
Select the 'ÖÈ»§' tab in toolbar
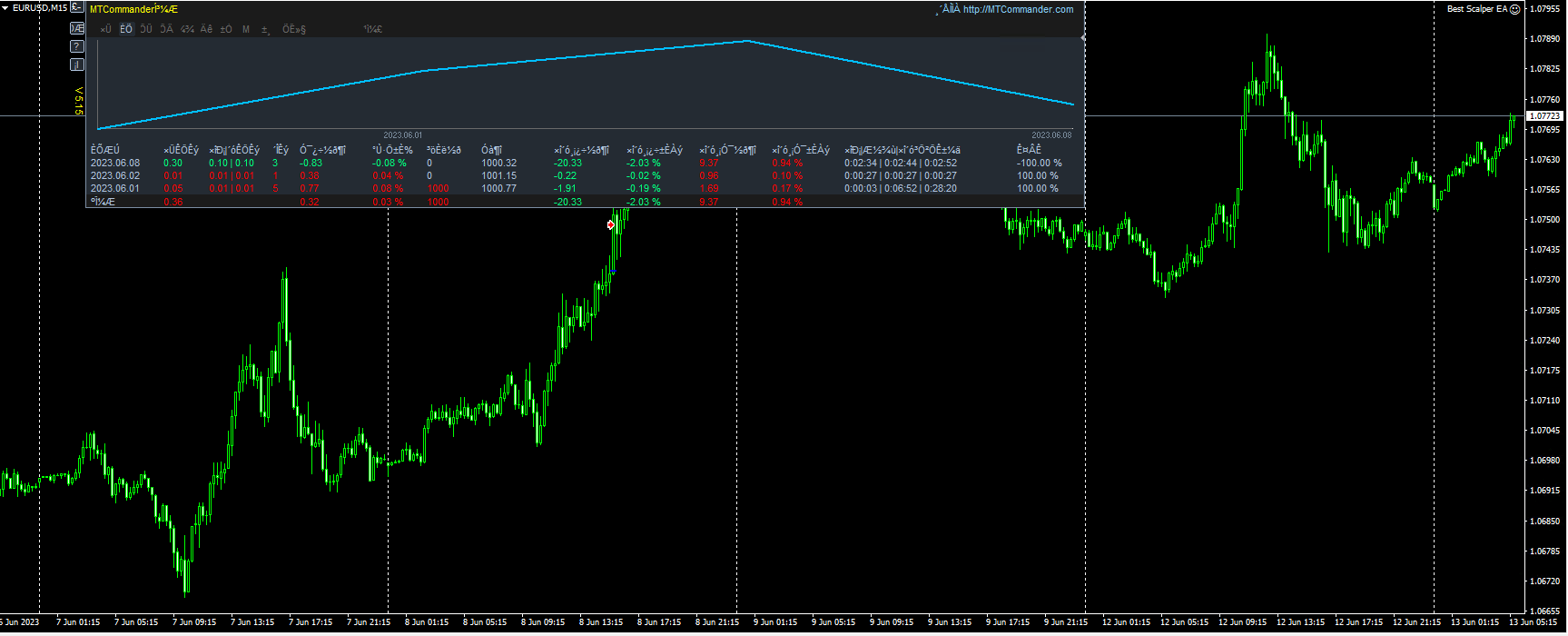(x=294, y=29)
